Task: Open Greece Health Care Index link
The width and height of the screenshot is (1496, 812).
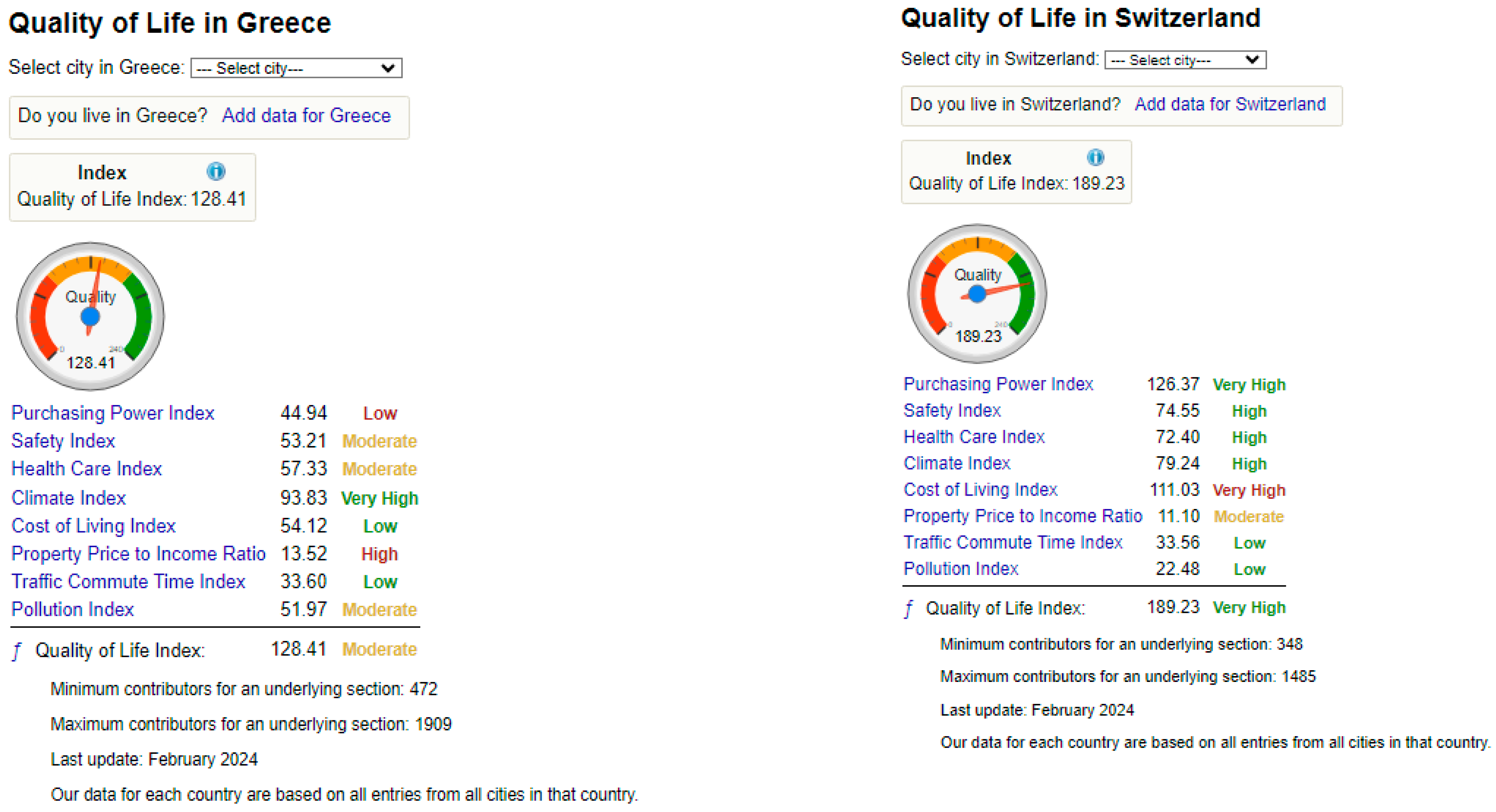Action: pyautogui.click(x=87, y=469)
